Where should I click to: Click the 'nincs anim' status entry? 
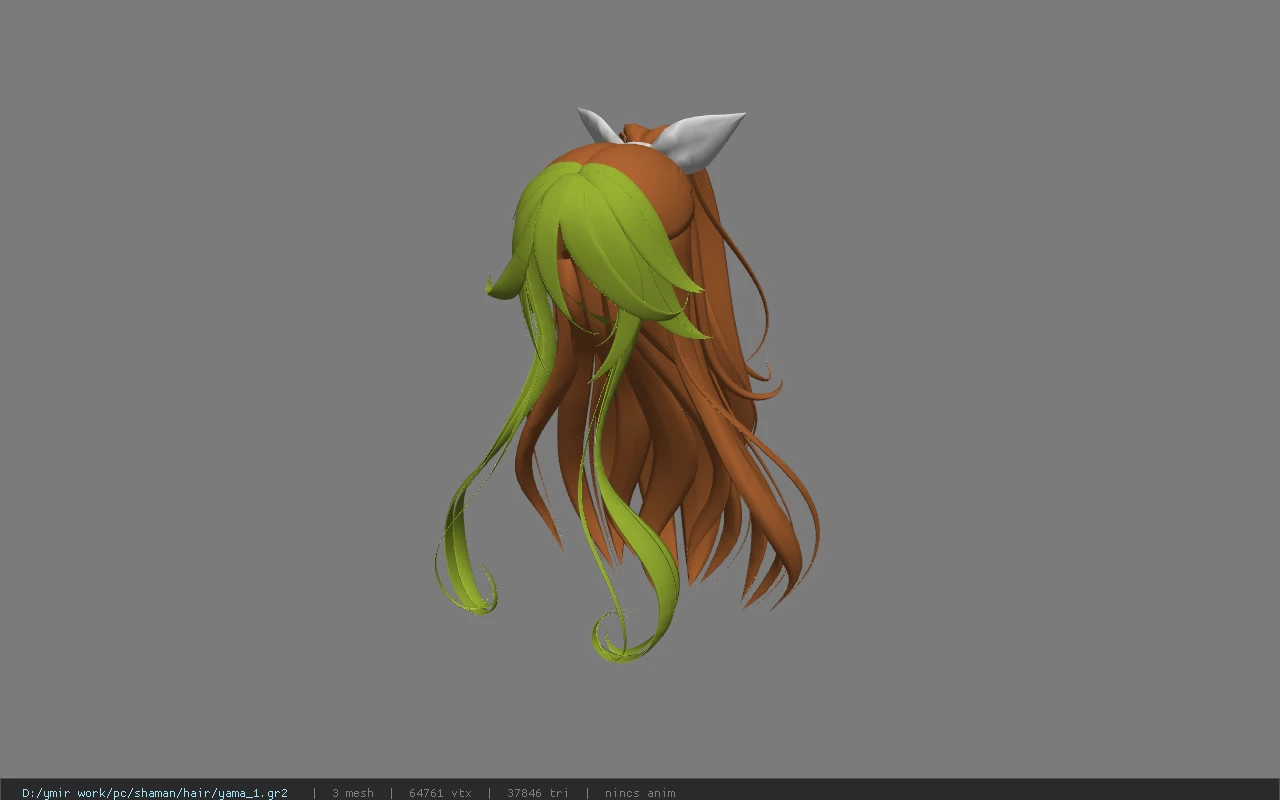click(x=640, y=793)
